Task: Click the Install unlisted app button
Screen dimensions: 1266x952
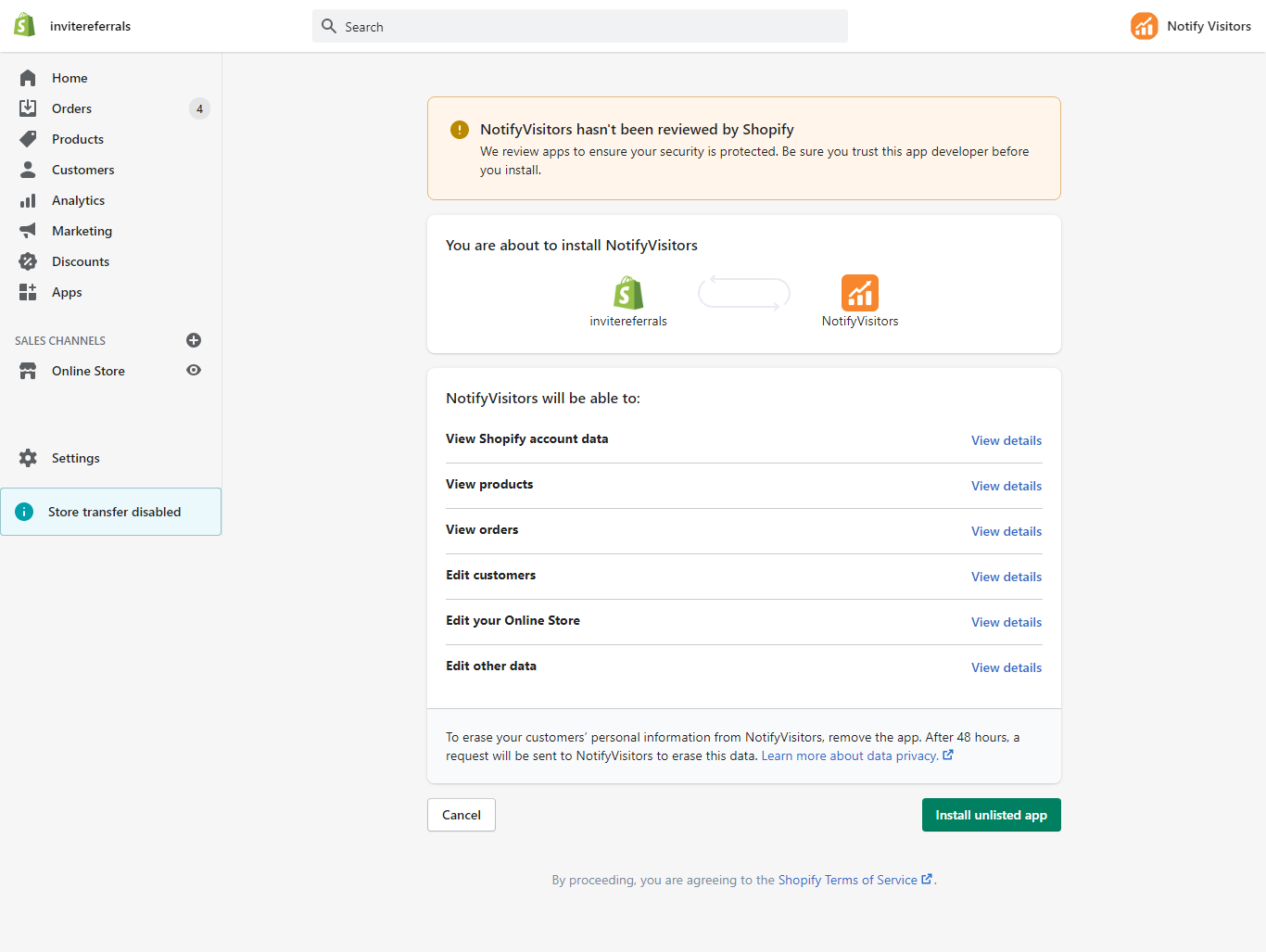Action: (x=991, y=815)
